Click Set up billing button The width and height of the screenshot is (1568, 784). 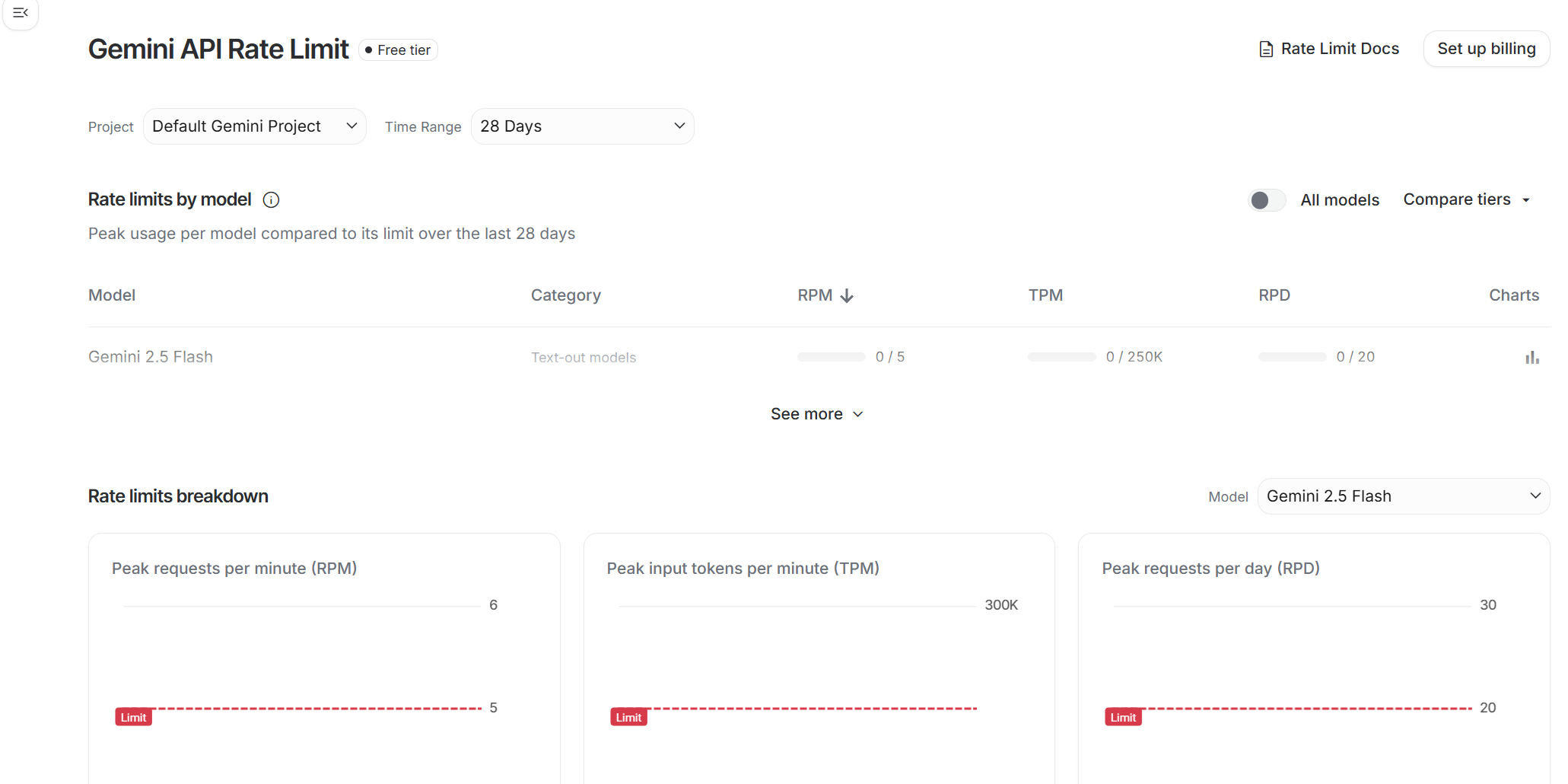tap(1486, 49)
